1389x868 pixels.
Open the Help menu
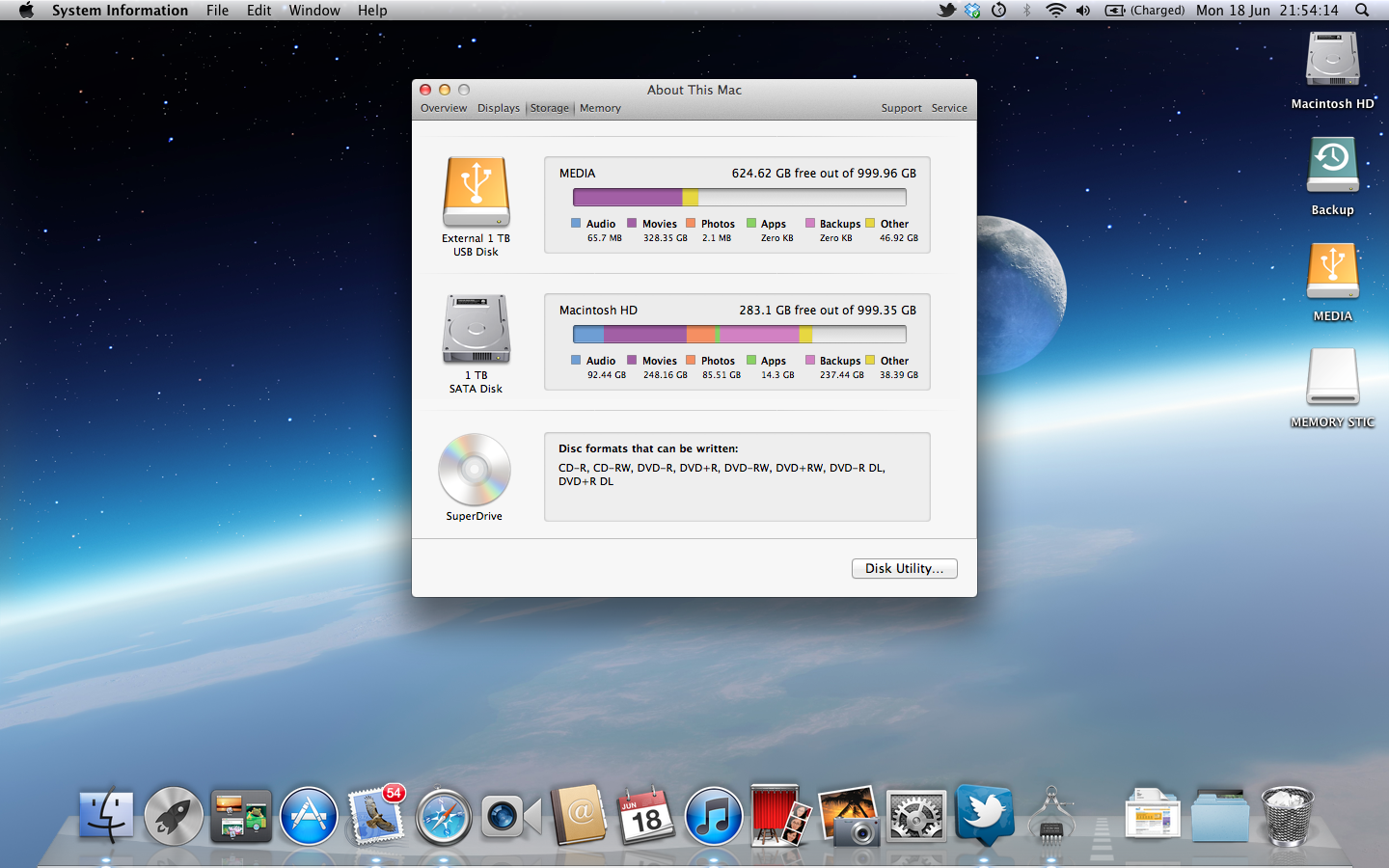372,10
